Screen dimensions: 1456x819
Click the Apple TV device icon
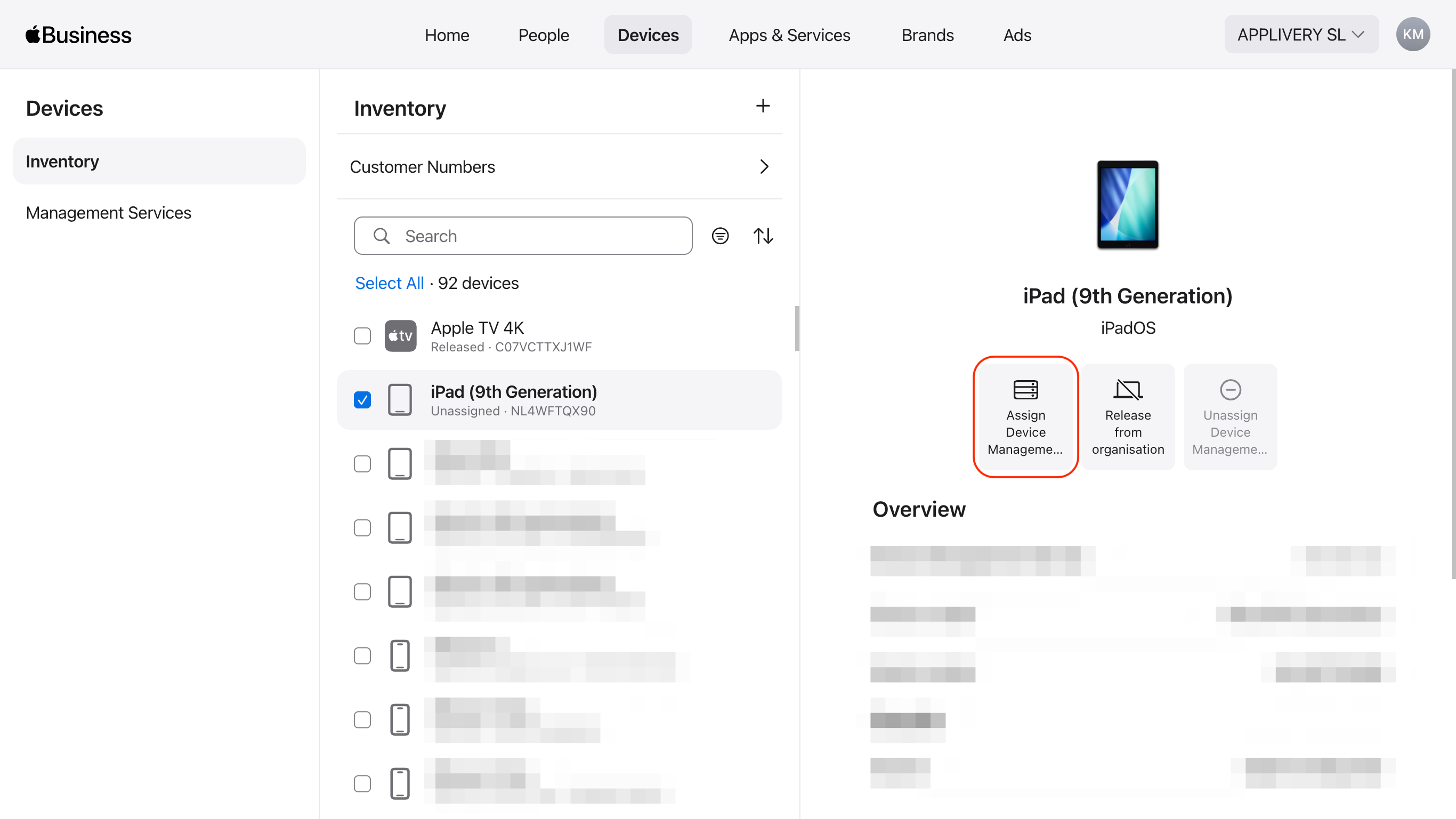pos(400,336)
